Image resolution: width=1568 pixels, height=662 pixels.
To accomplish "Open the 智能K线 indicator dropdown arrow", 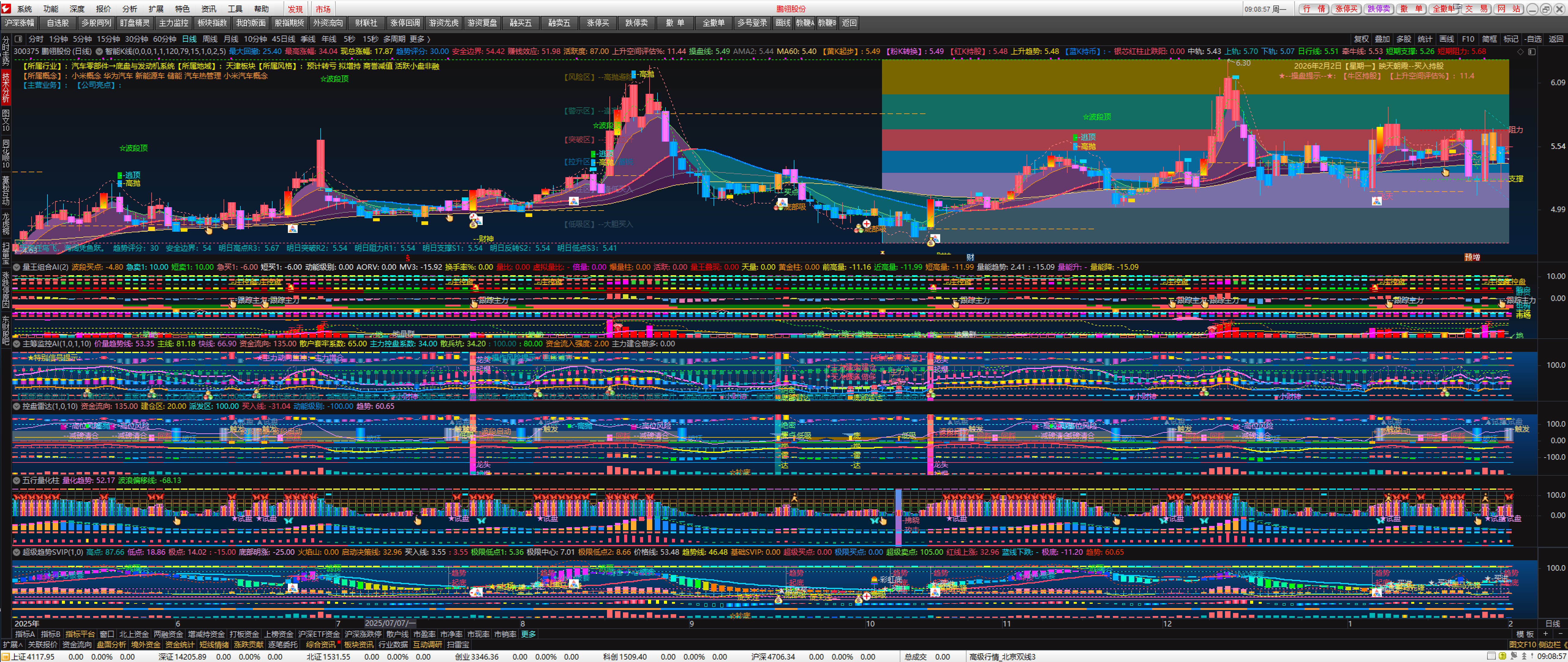I will 99,52.
